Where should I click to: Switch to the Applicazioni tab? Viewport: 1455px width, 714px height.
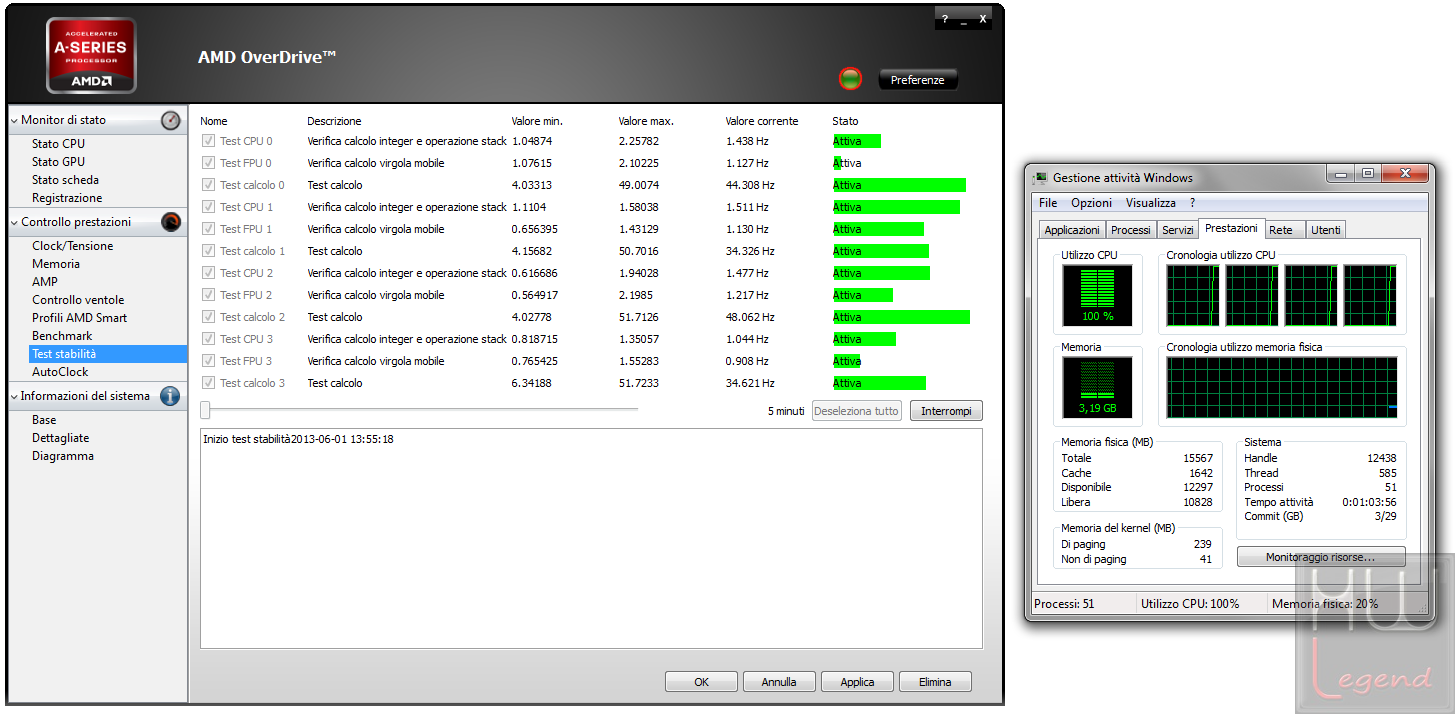(x=1072, y=230)
